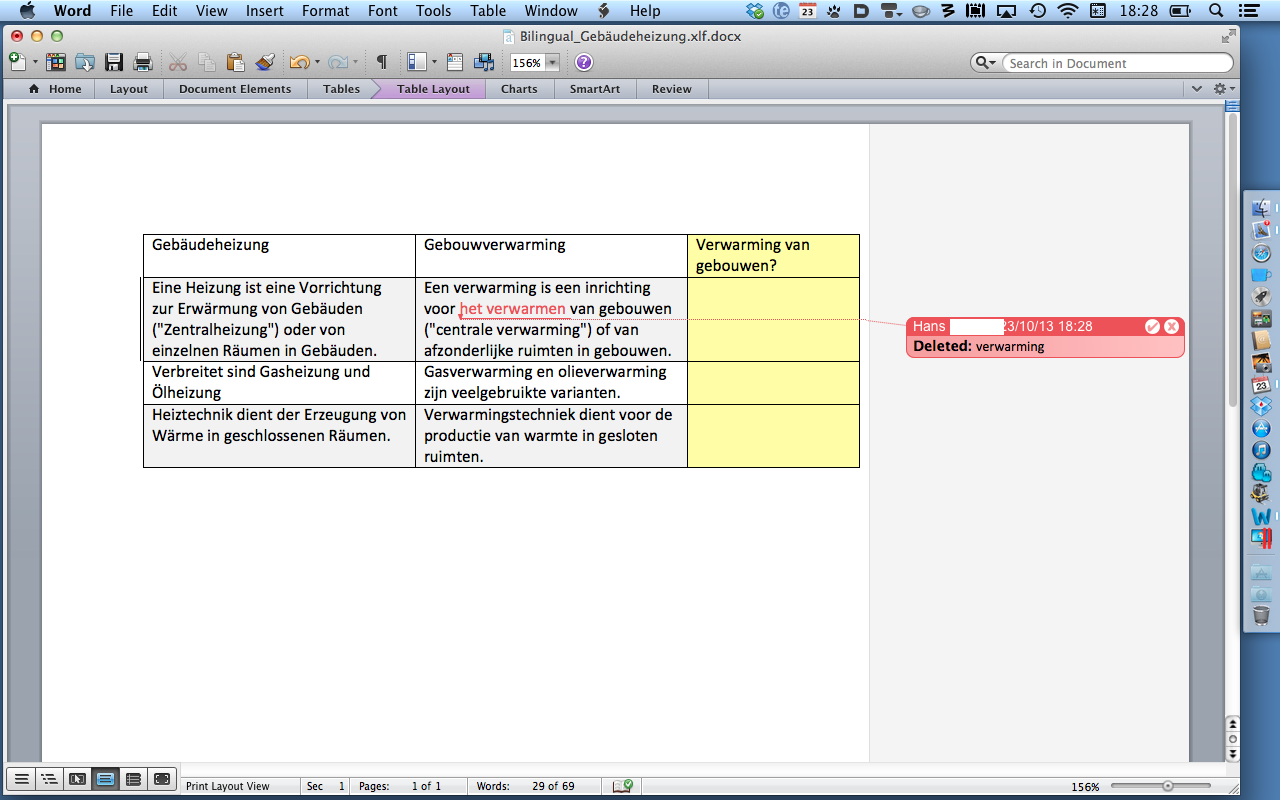Click the spelling check book icon
1280x800 pixels.
(x=623, y=786)
